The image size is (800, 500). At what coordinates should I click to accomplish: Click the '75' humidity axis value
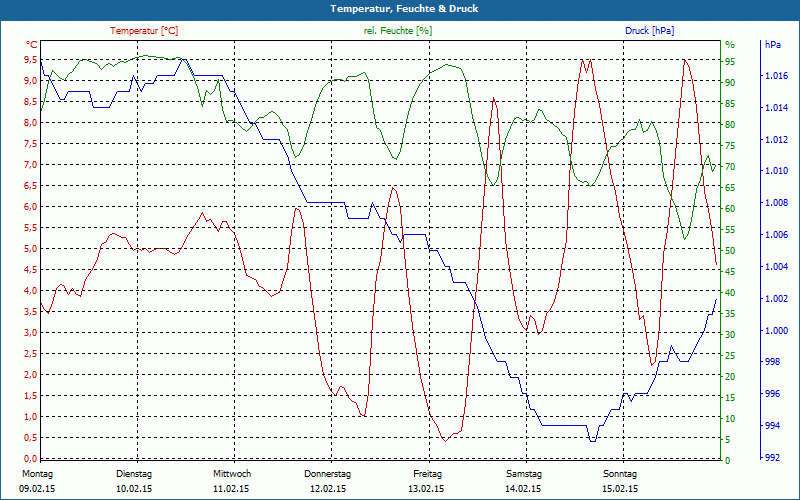pos(731,146)
